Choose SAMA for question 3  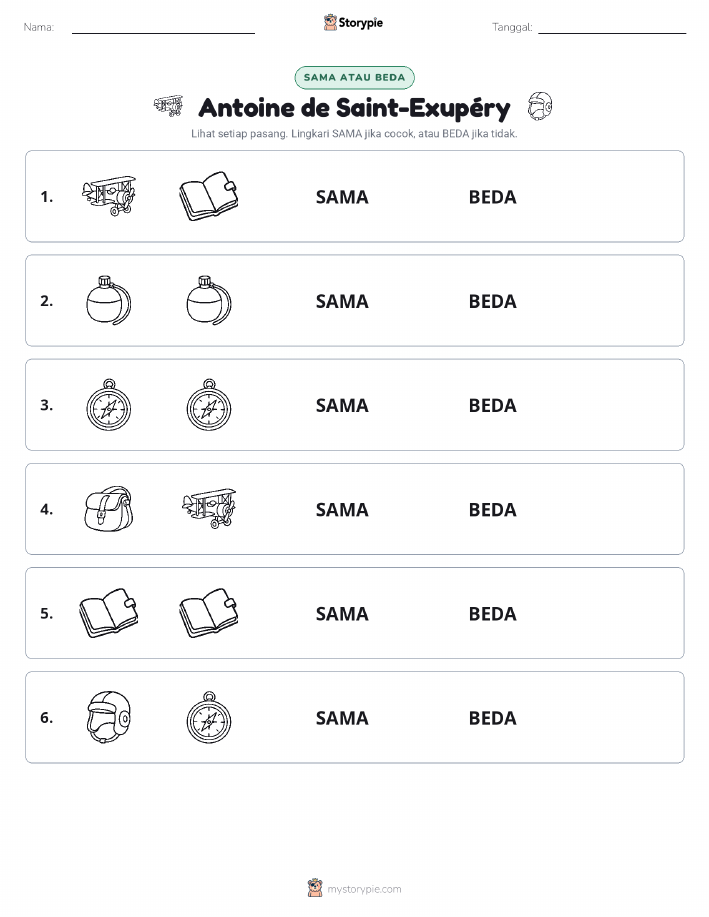pyautogui.click(x=342, y=405)
